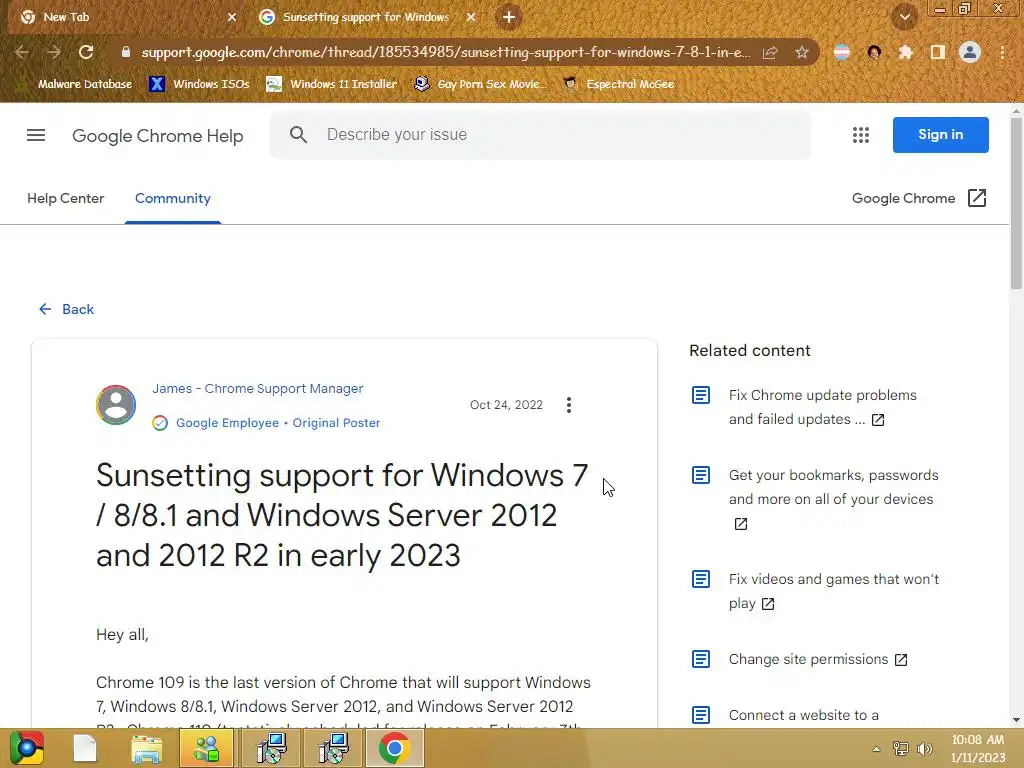The height and width of the screenshot is (768, 1024).
Task: Bookmark page with star icon
Action: click(802, 52)
